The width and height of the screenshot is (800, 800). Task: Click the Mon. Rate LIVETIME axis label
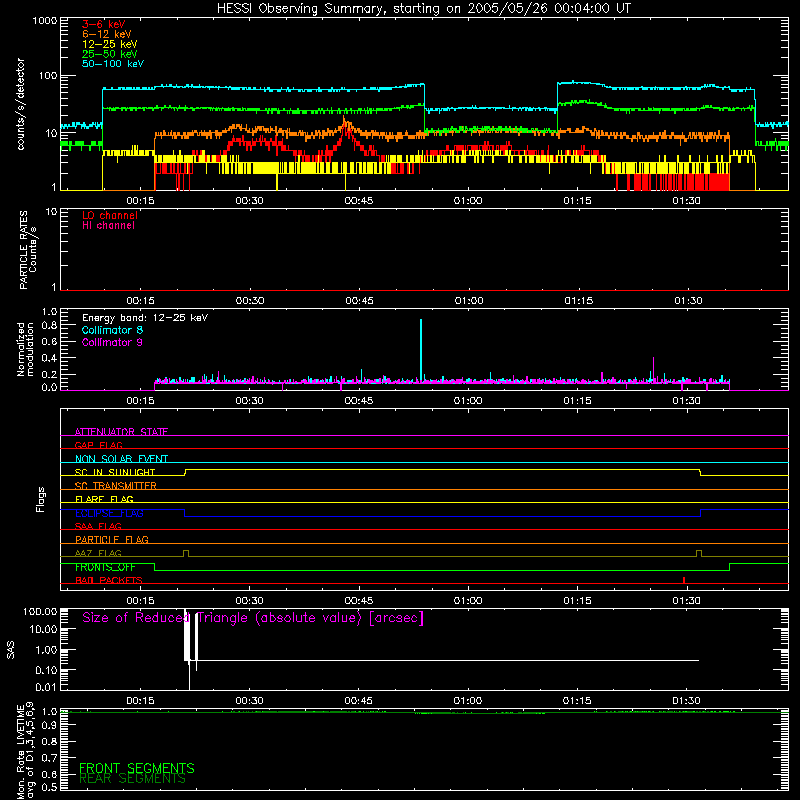(x=26, y=750)
